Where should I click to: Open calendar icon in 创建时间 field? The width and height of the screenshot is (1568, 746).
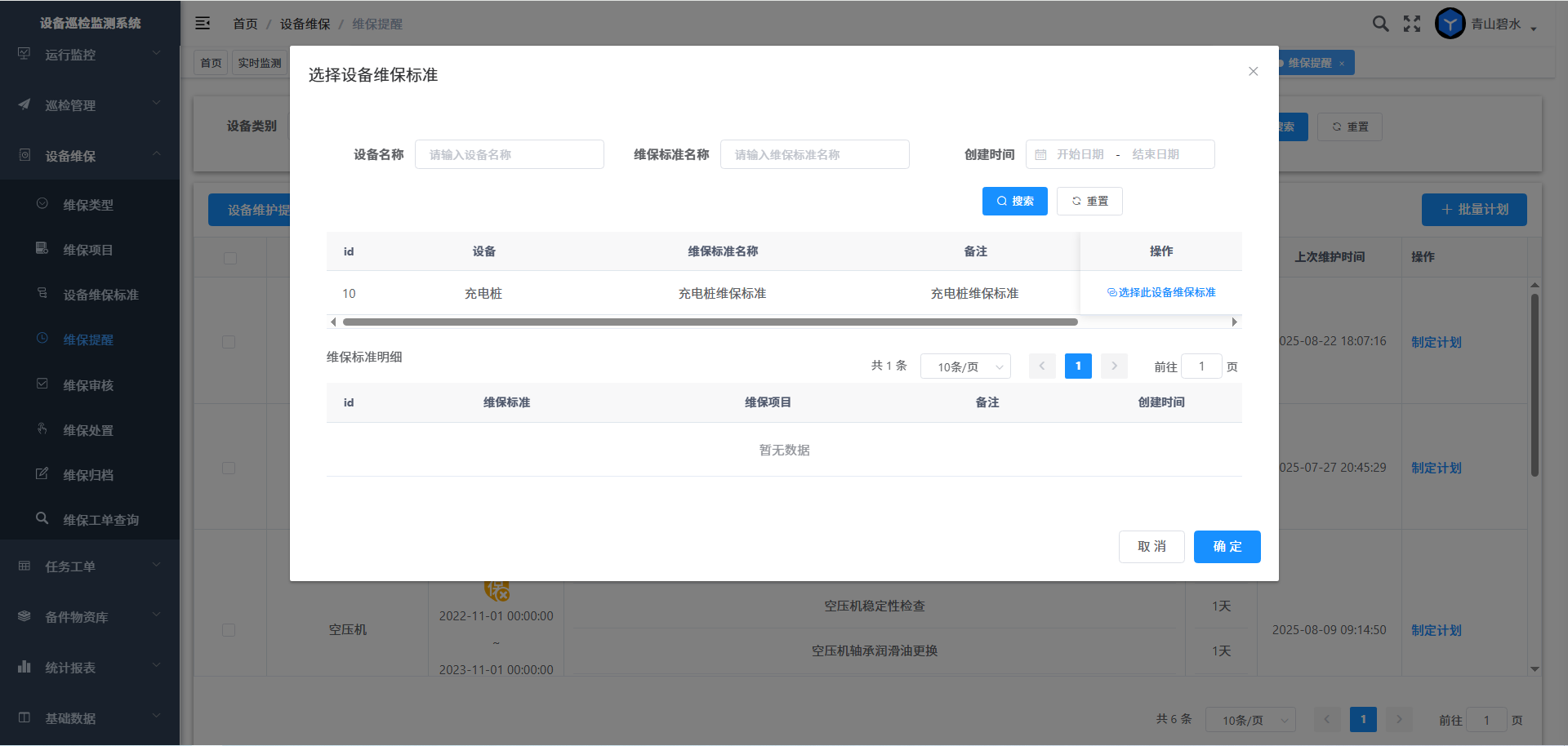(1040, 155)
